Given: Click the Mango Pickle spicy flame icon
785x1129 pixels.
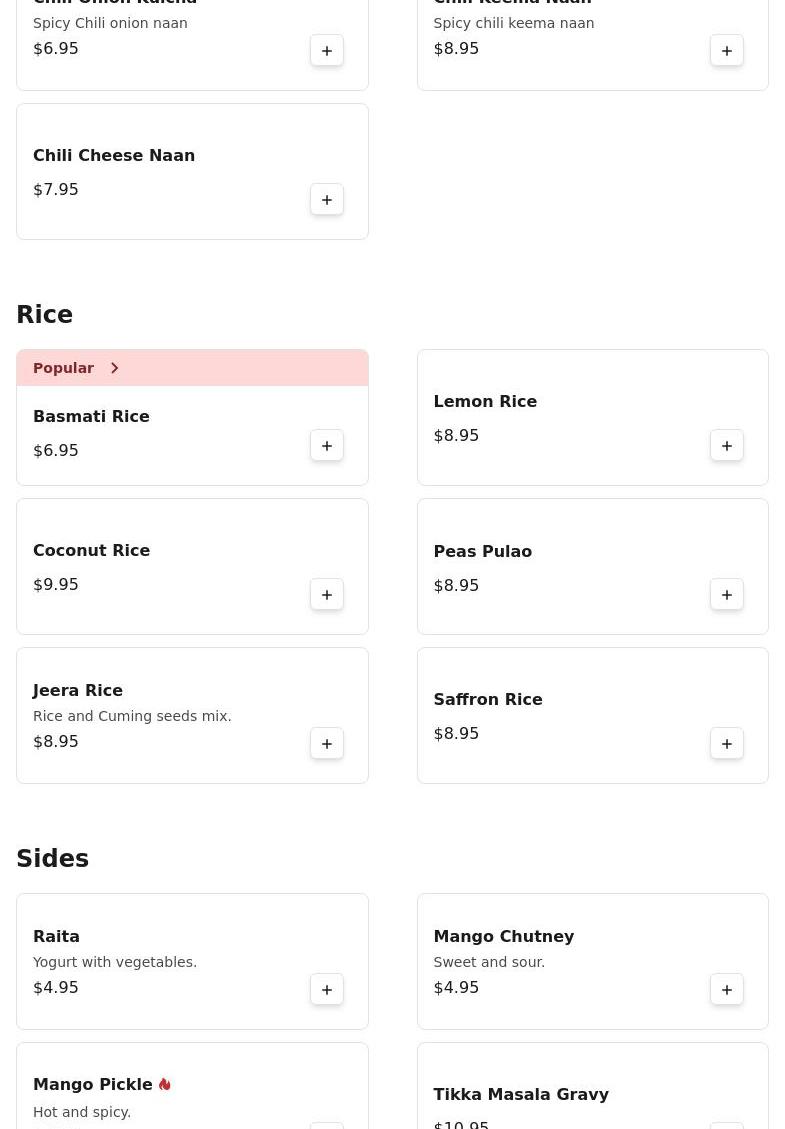Looking at the screenshot, I should 165,1085.
